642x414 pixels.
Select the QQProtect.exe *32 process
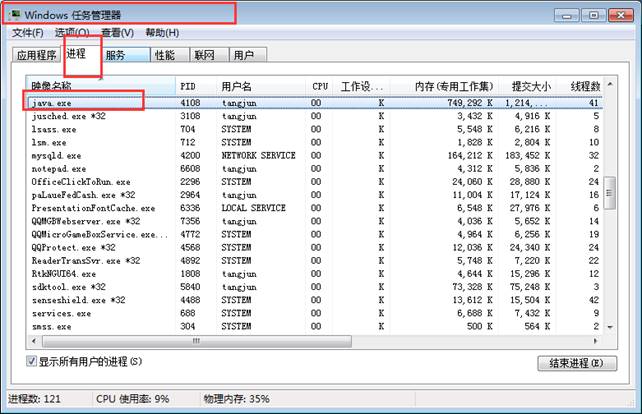click(x=314, y=247)
